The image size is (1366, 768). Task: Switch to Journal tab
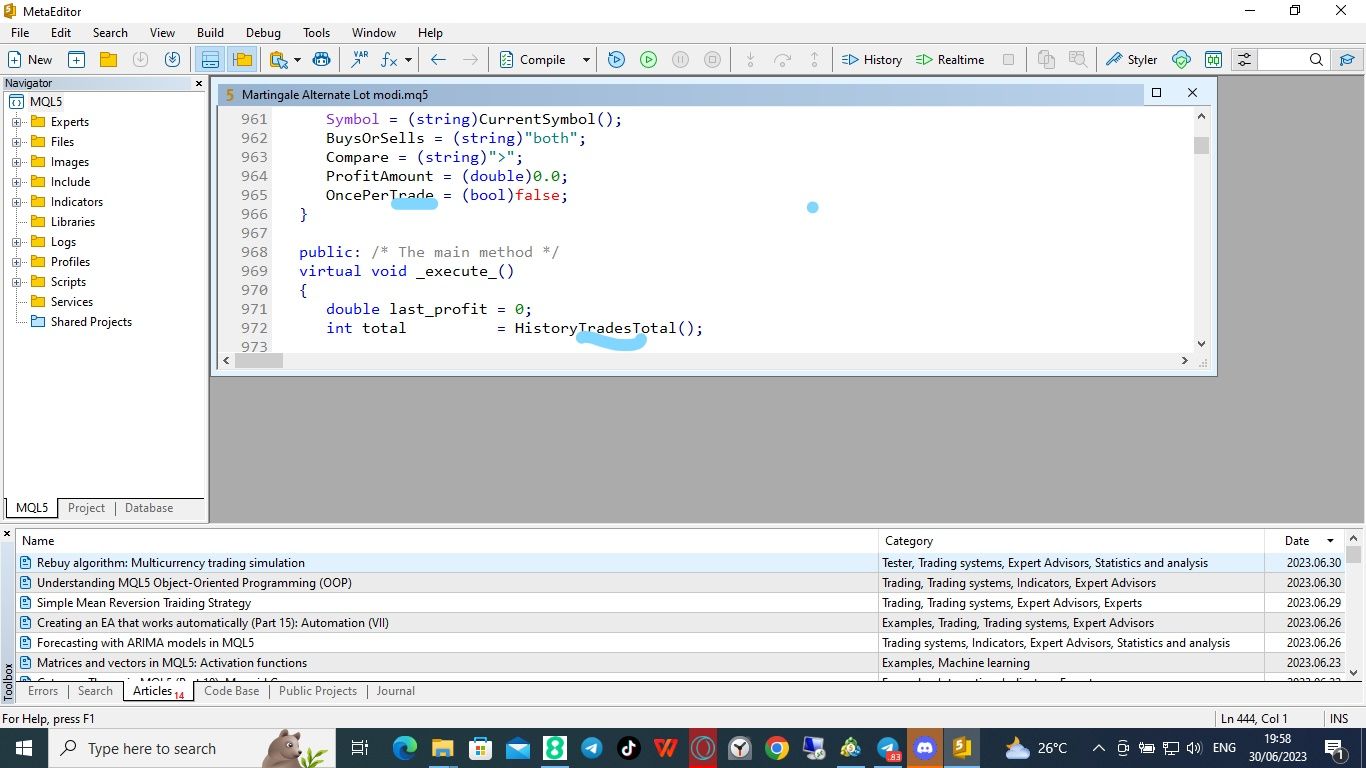click(396, 691)
